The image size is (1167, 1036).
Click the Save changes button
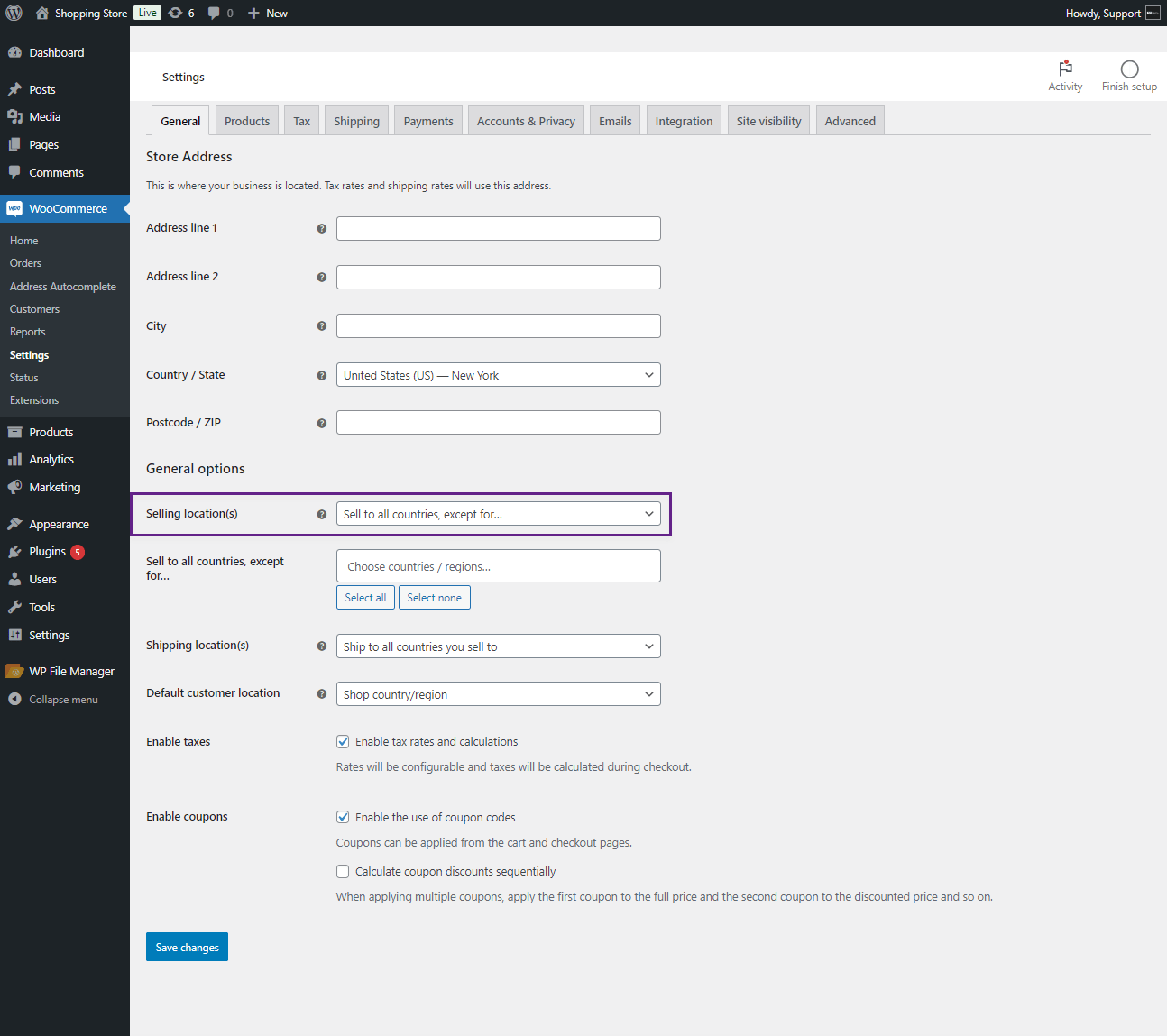tap(187, 947)
